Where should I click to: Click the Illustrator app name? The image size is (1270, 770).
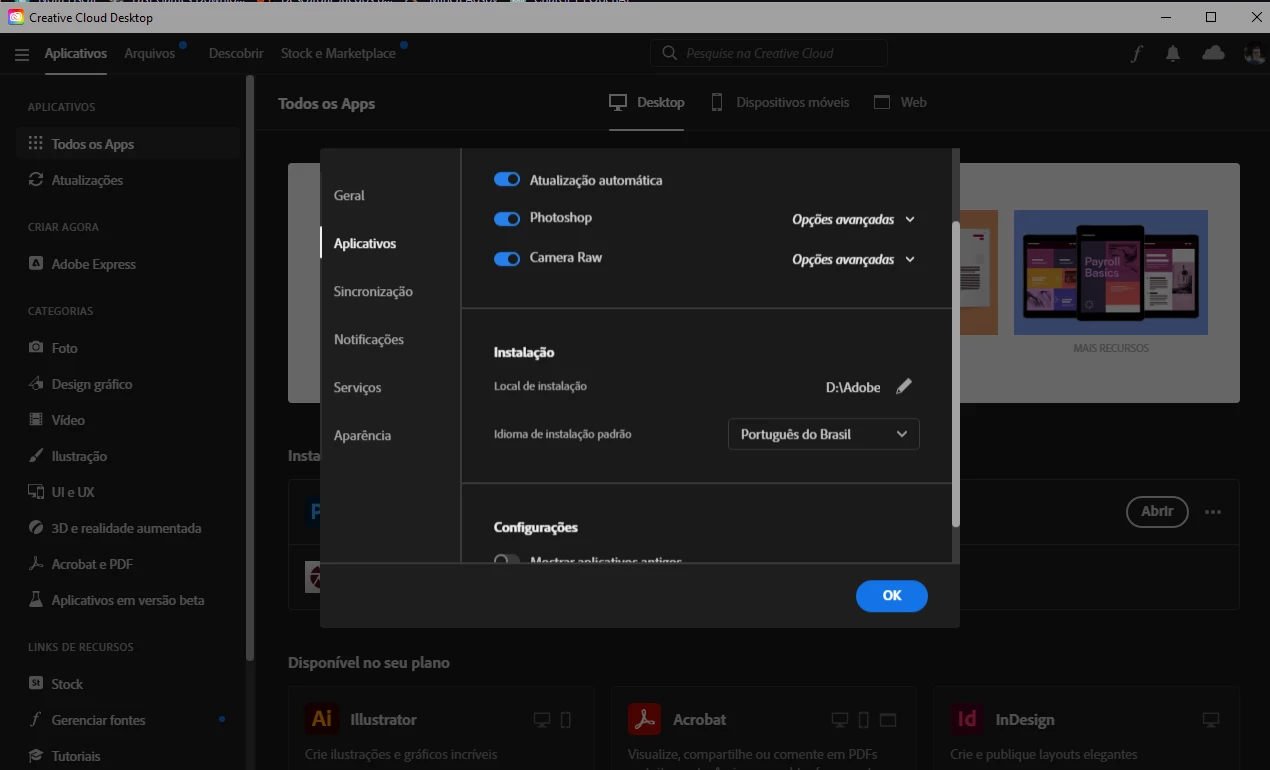tap(383, 719)
